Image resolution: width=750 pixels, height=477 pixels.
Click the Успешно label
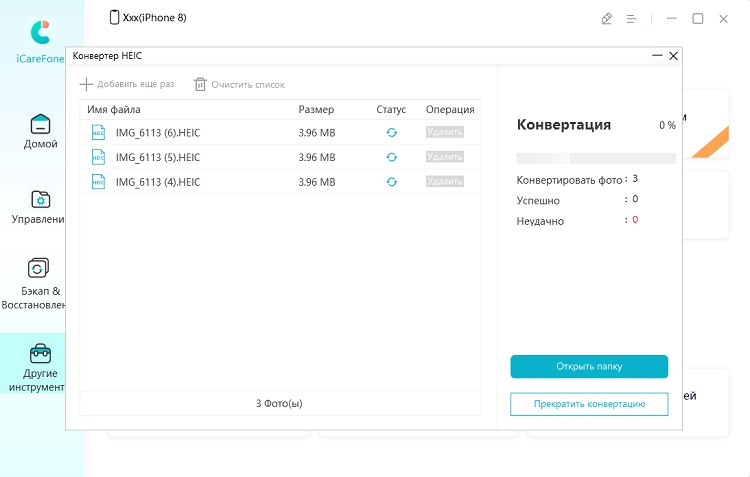538,200
